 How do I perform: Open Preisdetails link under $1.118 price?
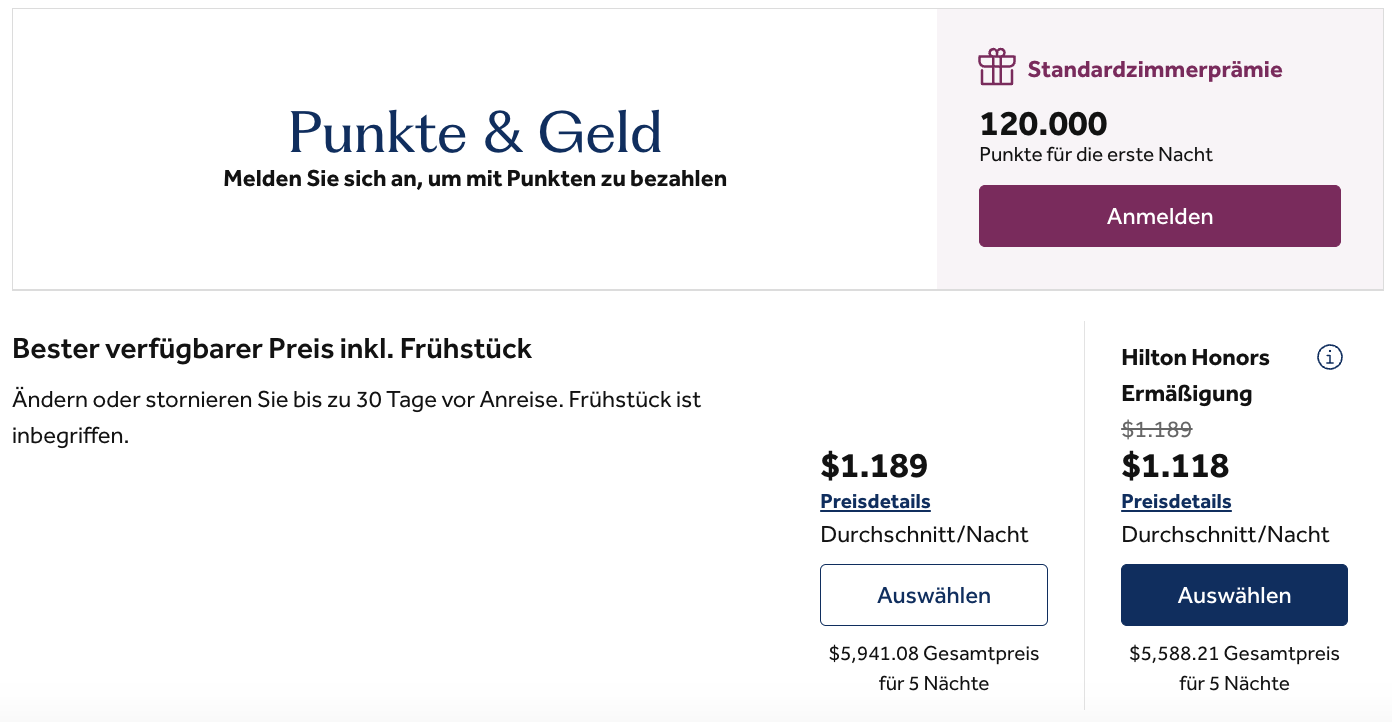coord(1176,501)
